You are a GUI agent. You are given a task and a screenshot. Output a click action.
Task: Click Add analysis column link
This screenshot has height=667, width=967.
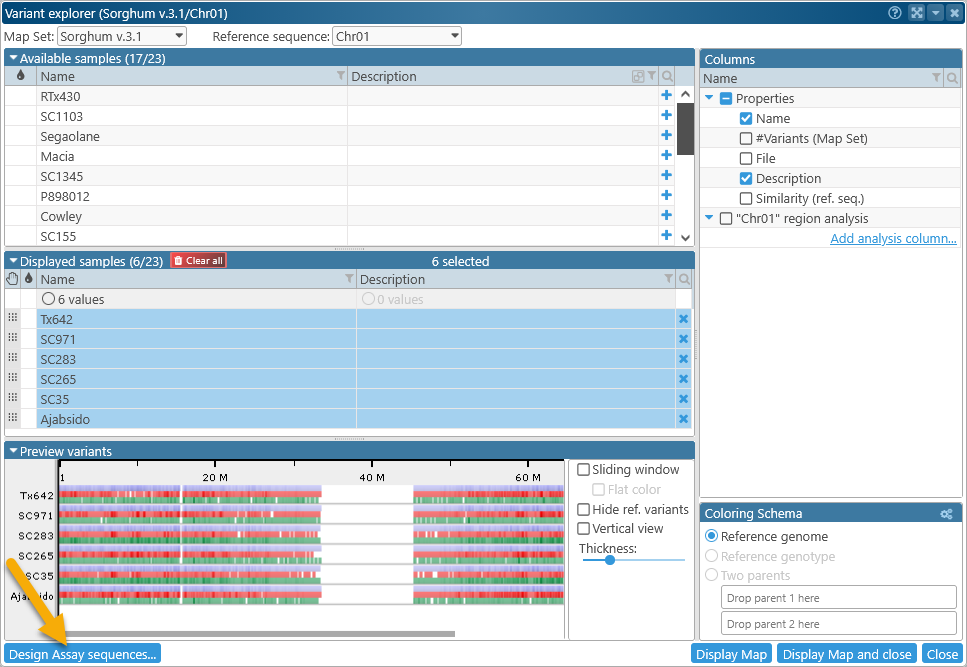(x=893, y=238)
